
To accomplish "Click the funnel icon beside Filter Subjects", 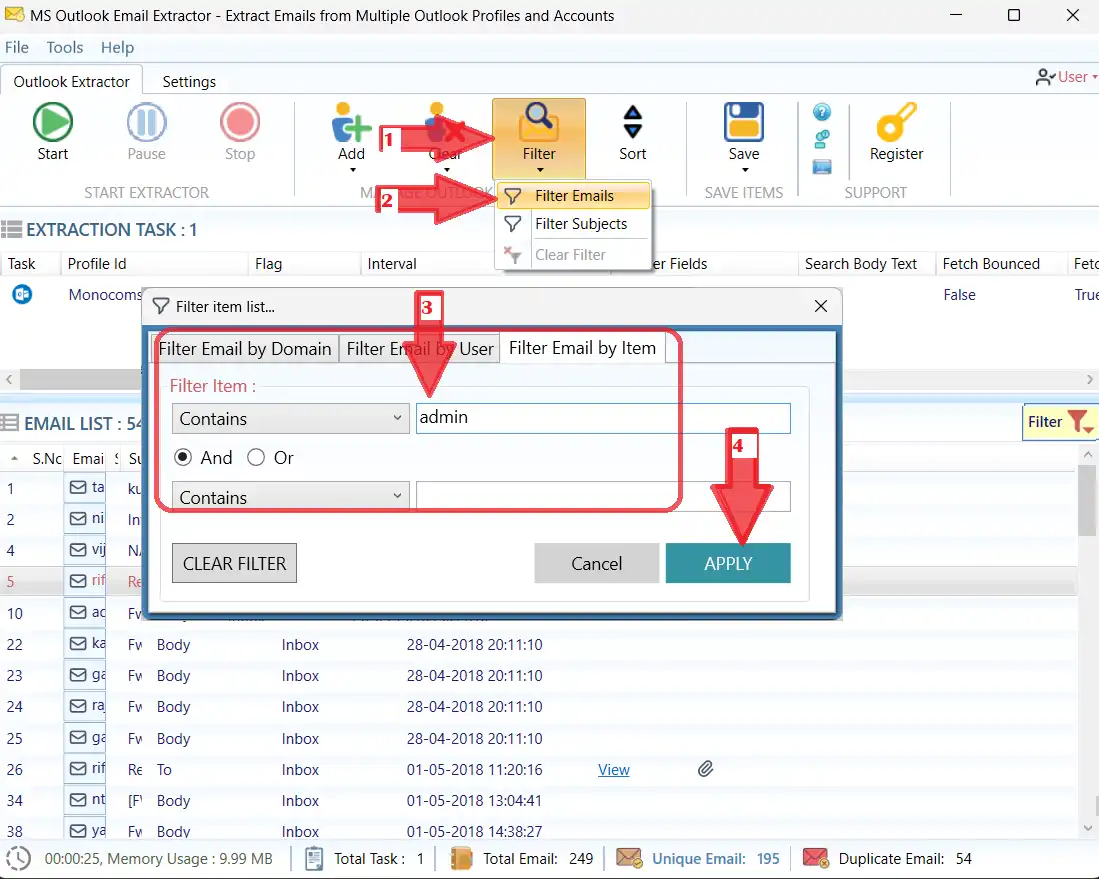I will 512,224.
